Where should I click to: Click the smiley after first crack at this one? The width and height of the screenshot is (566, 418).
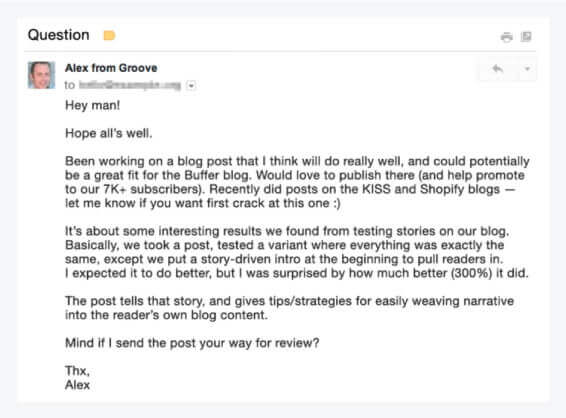click(336, 204)
